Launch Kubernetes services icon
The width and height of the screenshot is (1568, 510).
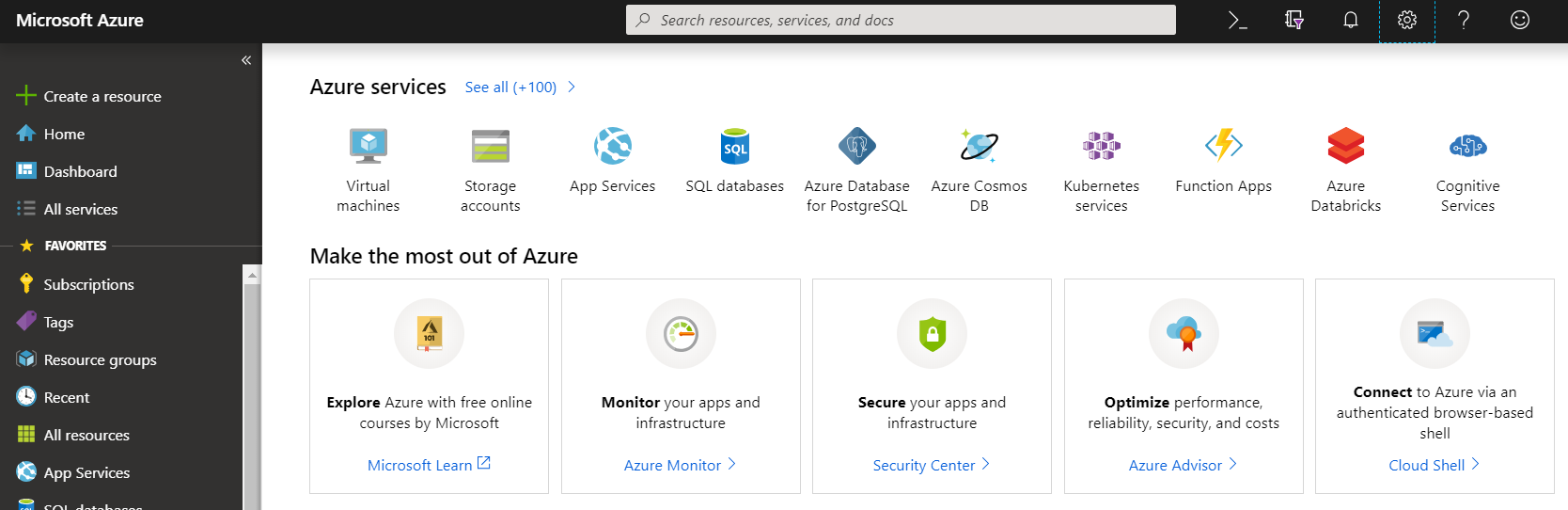pyautogui.click(x=1101, y=147)
